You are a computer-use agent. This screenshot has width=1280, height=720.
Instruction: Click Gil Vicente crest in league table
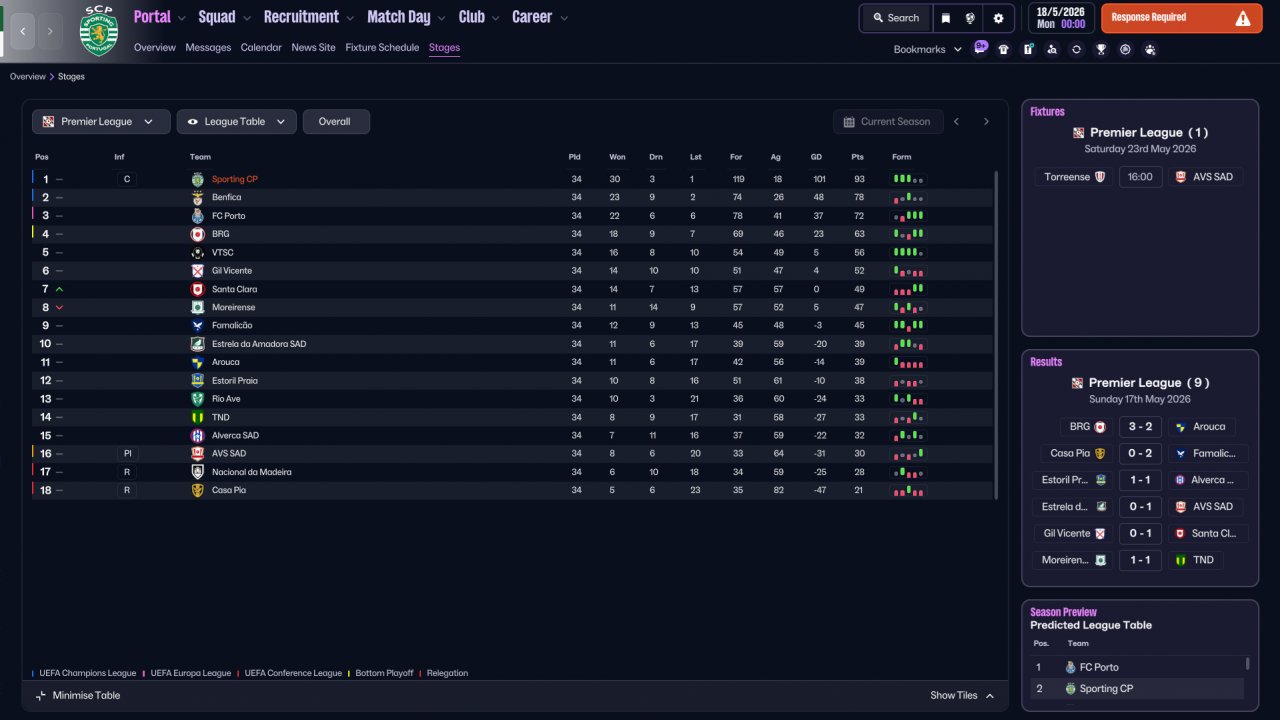[x=197, y=271]
